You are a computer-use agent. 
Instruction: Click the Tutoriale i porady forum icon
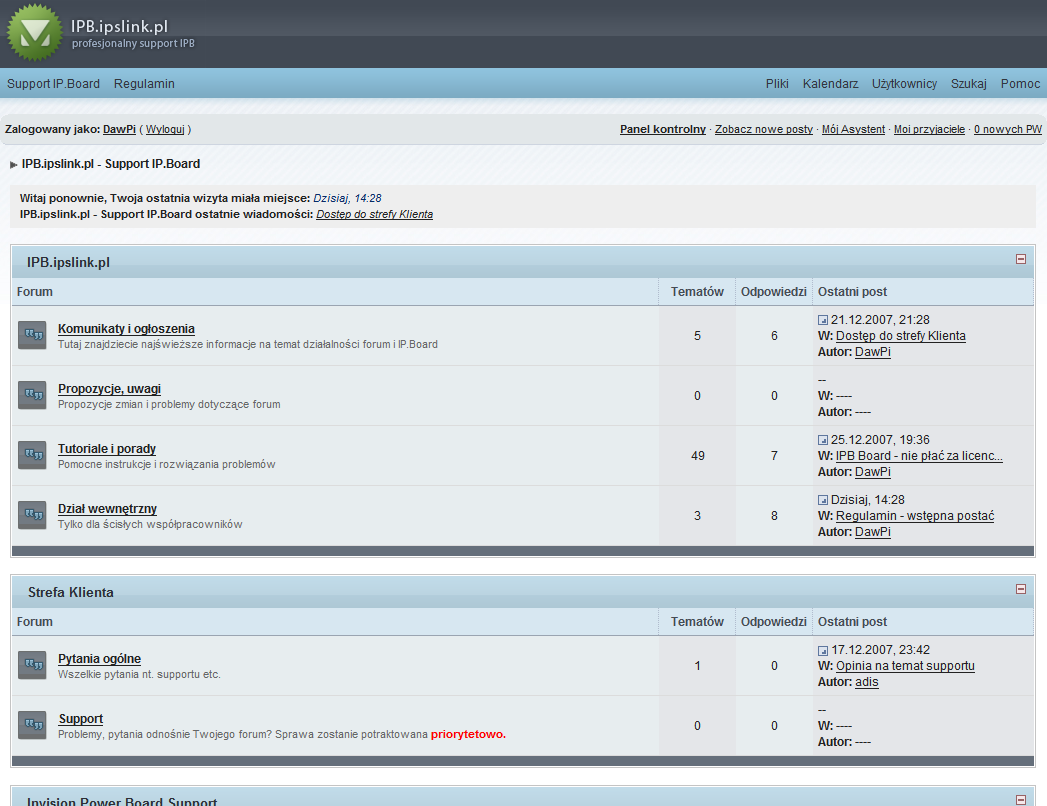click(32, 455)
